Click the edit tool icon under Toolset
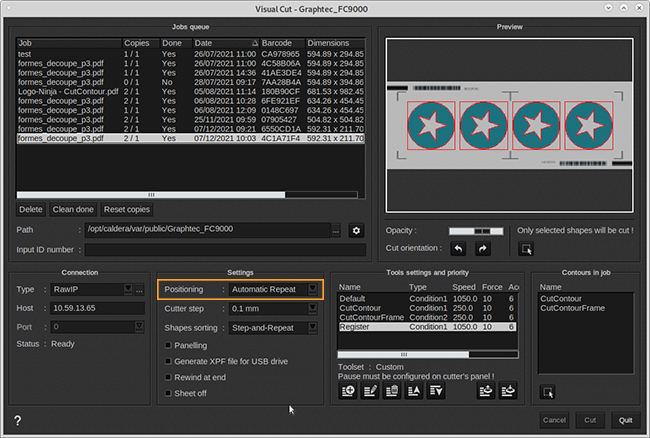 coord(369,392)
